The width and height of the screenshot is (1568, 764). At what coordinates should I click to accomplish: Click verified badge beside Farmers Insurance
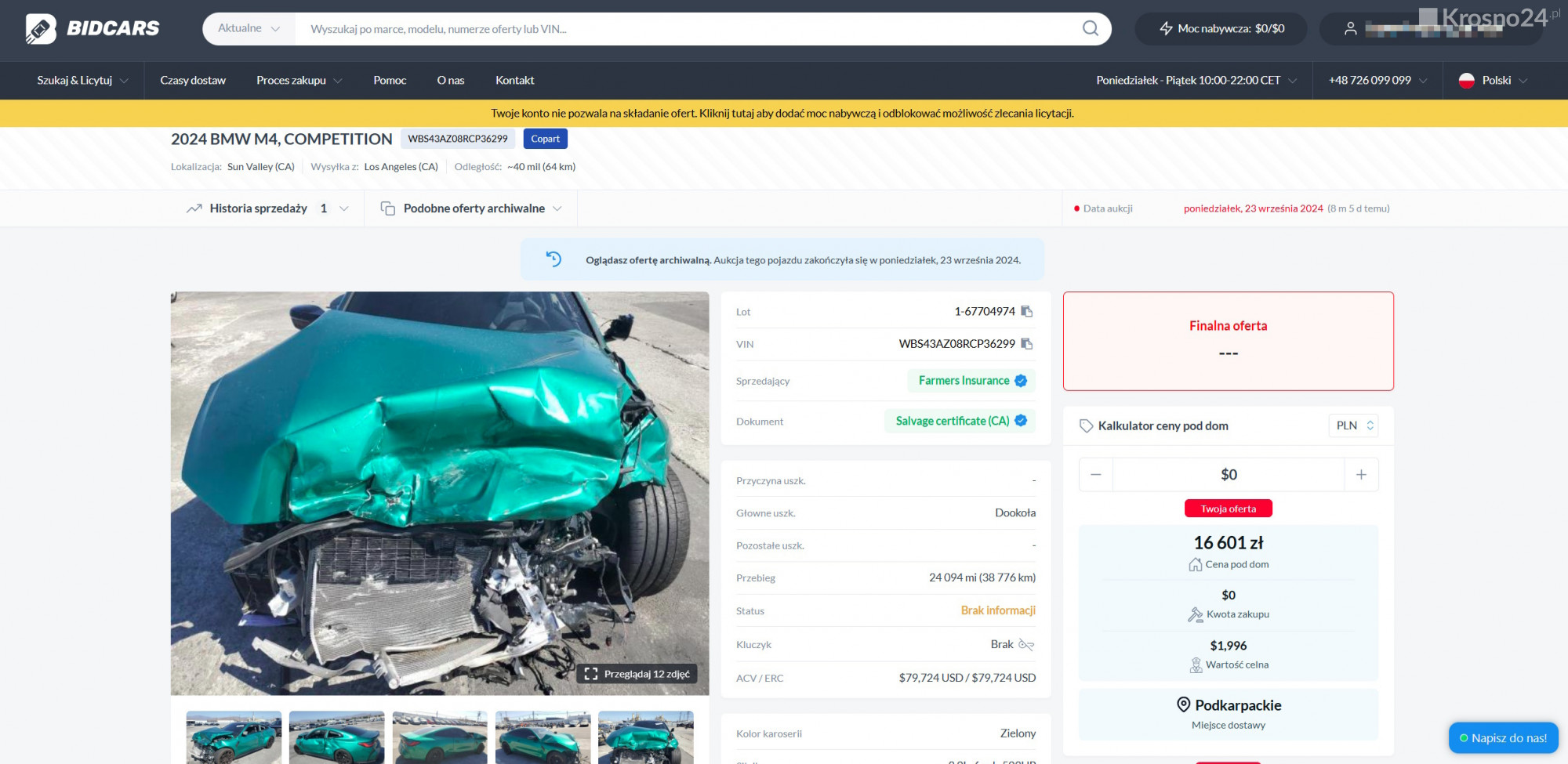[x=1021, y=381]
